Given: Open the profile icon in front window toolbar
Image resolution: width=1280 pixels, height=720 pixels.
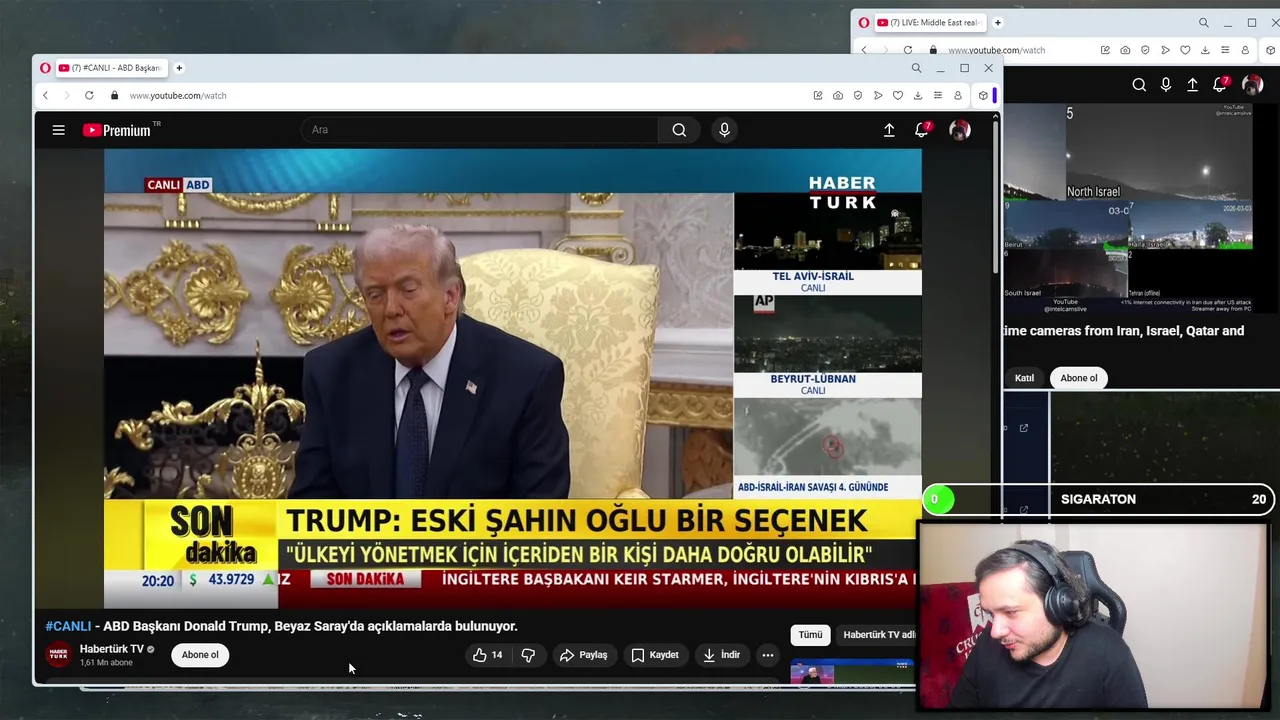Looking at the screenshot, I should (x=958, y=96).
